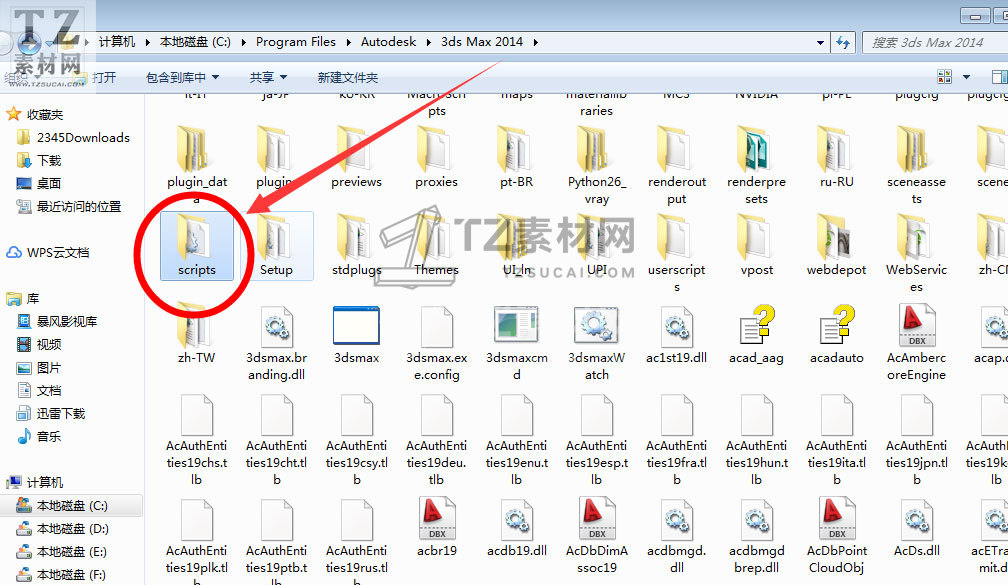Select the Setup folder
The height and width of the screenshot is (585, 1008).
point(276,246)
